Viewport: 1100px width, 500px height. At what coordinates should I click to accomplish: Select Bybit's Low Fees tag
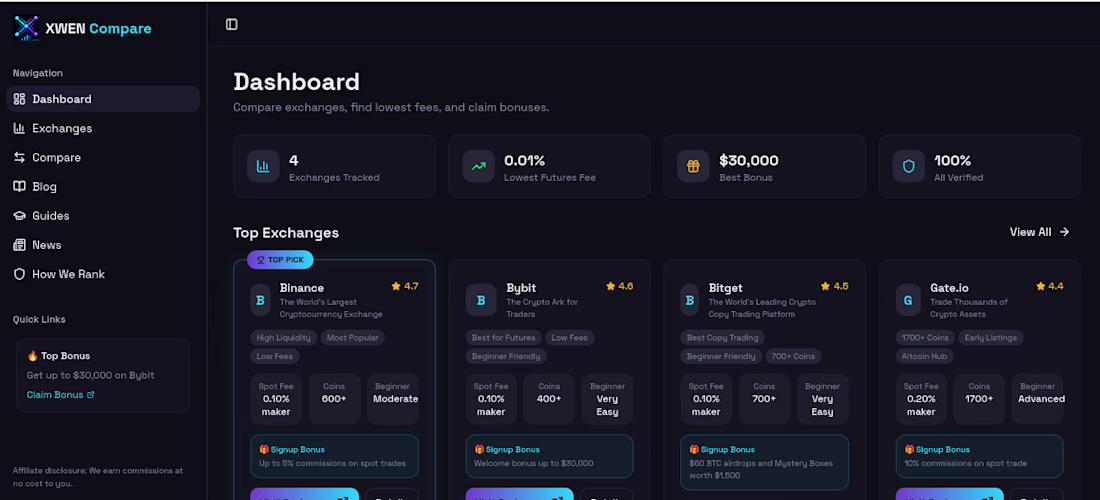[570, 337]
